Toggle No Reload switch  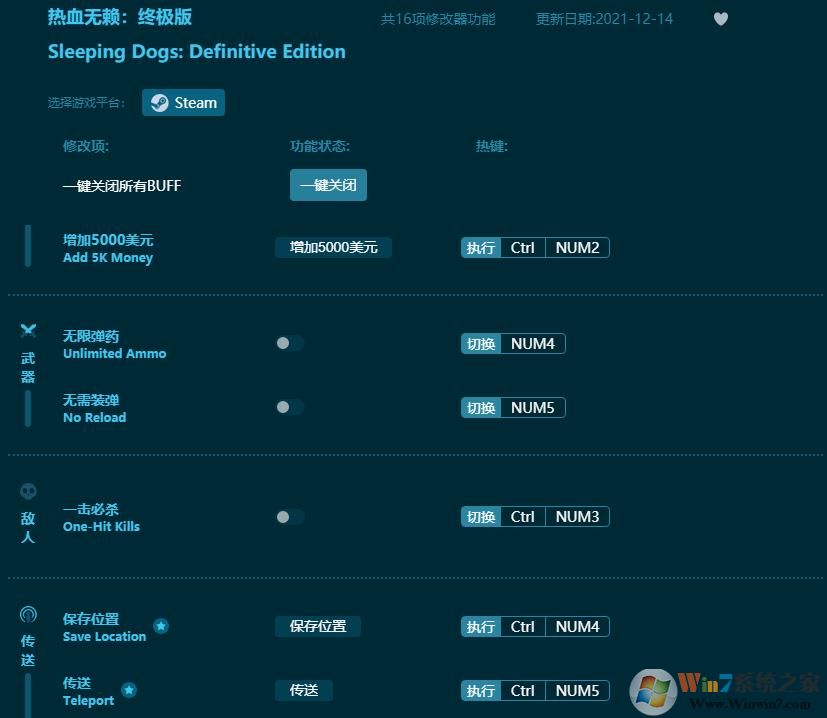pos(290,407)
